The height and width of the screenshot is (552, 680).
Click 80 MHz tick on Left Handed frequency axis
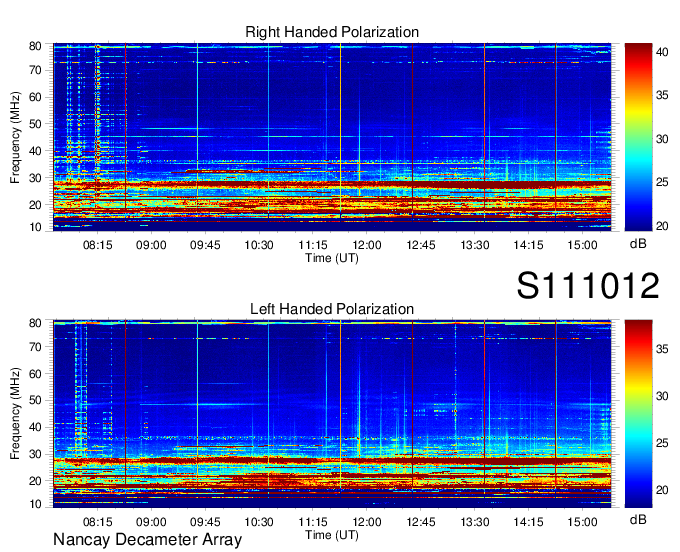pos(35,323)
